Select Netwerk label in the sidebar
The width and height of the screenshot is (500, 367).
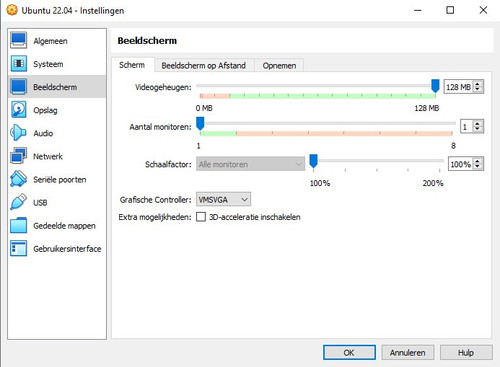[x=48, y=156]
